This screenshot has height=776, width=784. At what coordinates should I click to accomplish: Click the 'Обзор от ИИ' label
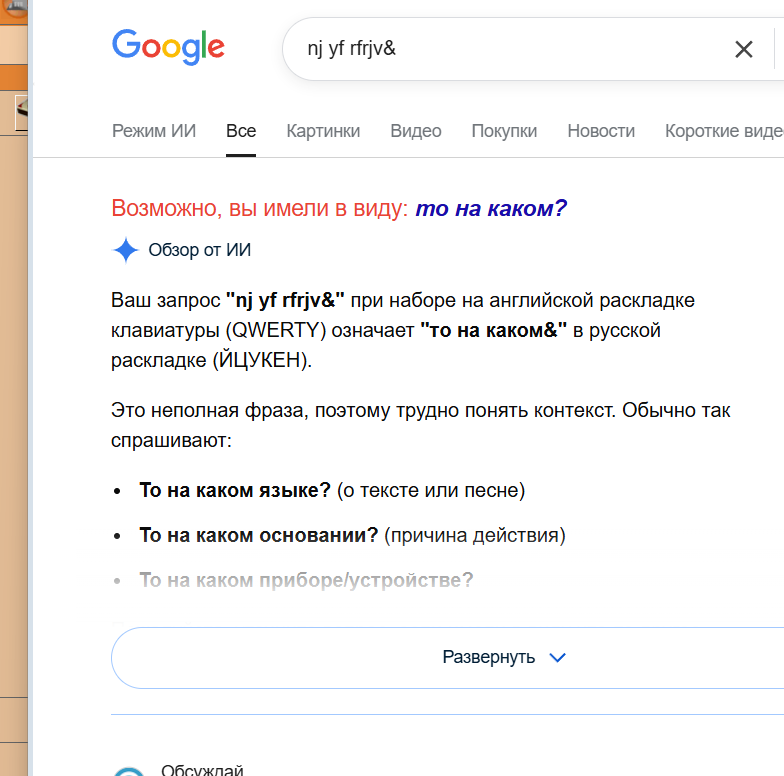pyautogui.click(x=200, y=250)
